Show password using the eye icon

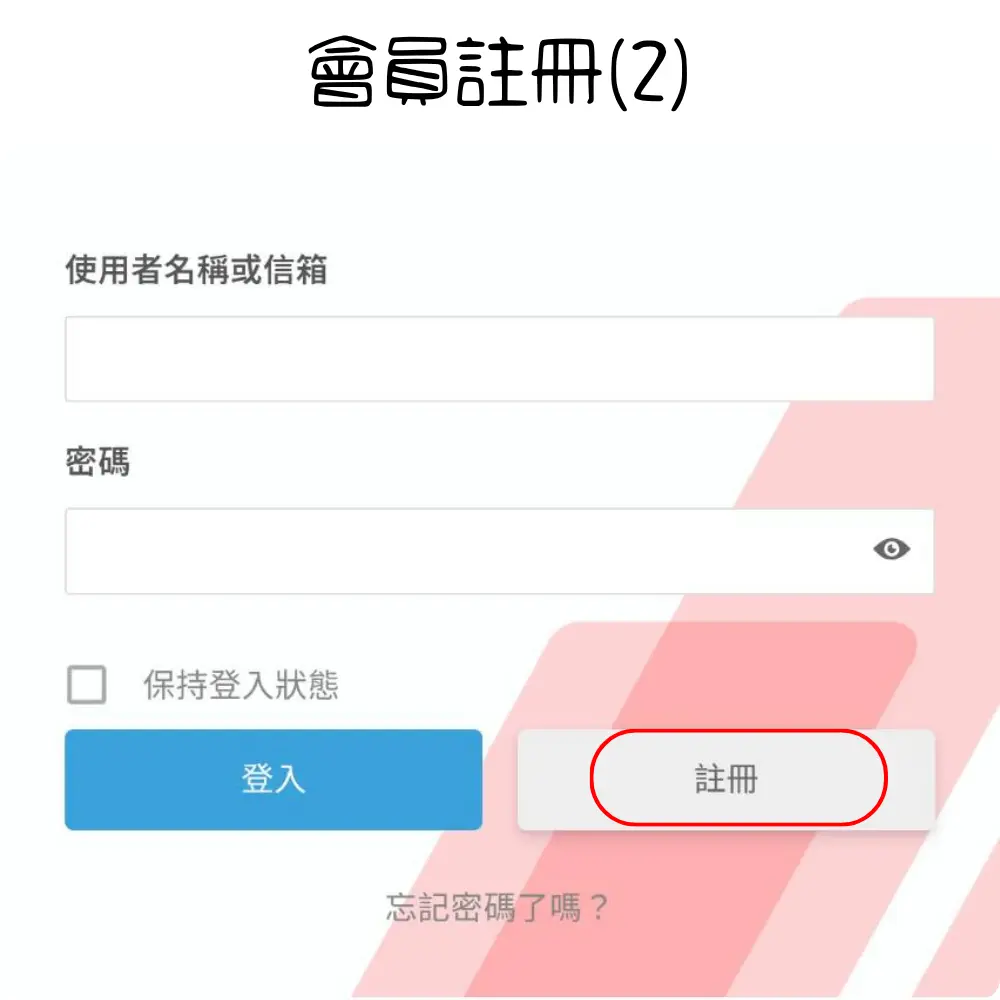[x=891, y=549]
